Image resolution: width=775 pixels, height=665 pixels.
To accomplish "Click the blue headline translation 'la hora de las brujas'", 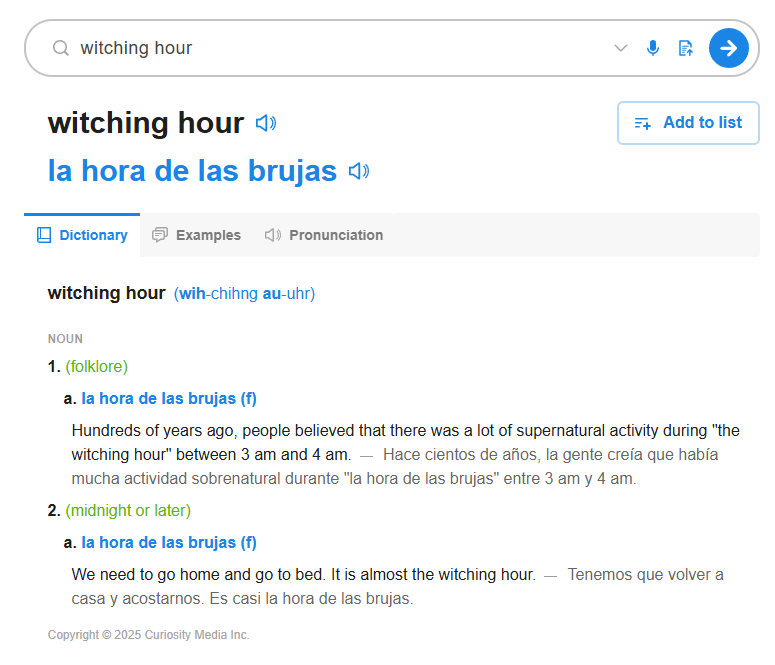I will [x=192, y=171].
